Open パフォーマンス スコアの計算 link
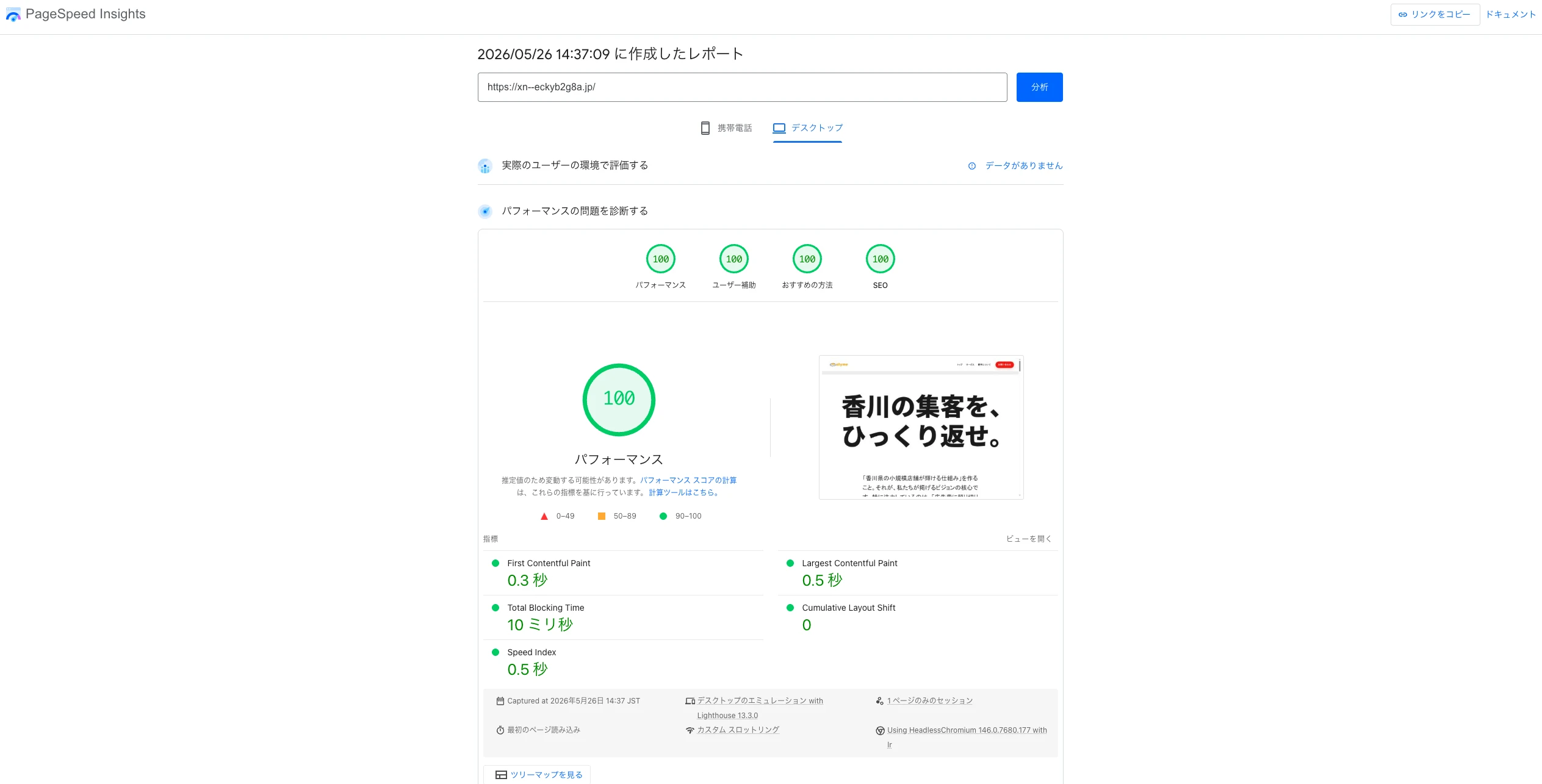This screenshot has width=1542, height=784. 688,480
